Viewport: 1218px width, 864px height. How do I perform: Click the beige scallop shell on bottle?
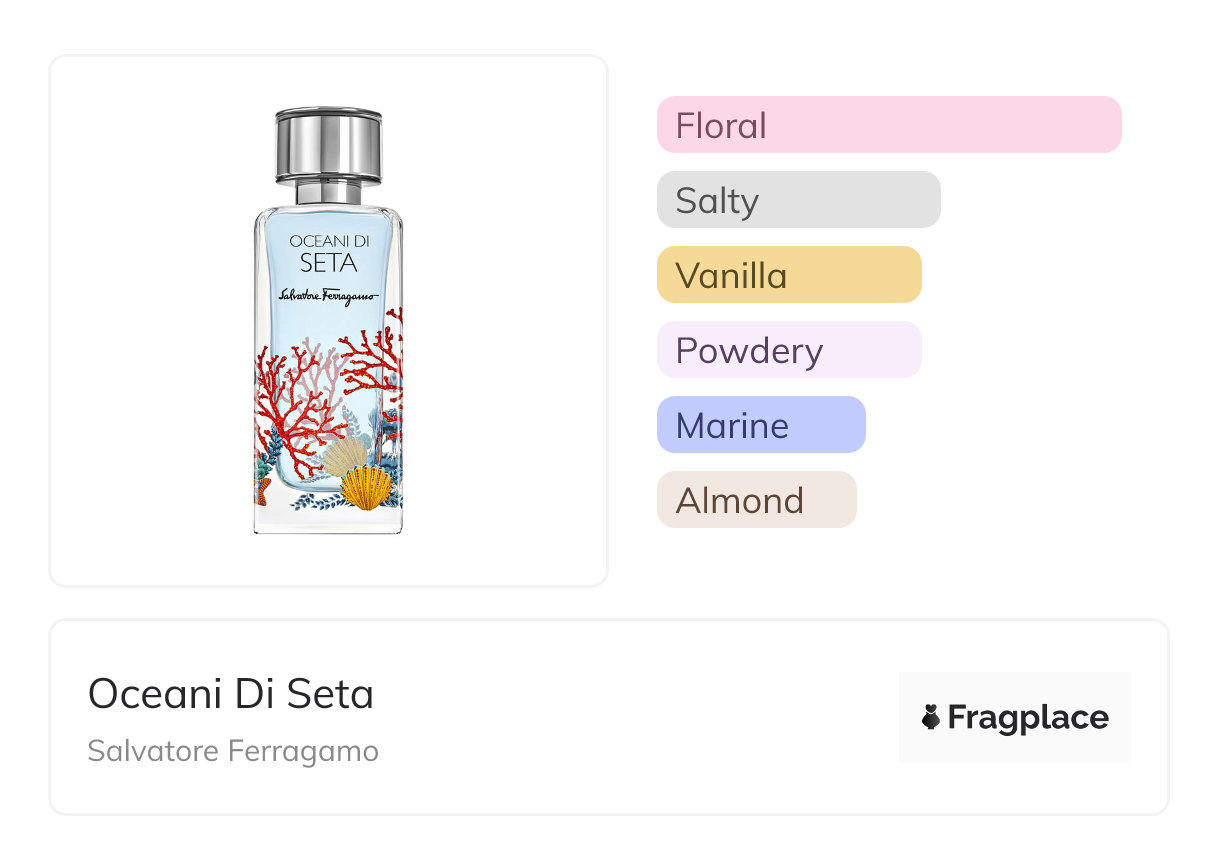tap(343, 456)
